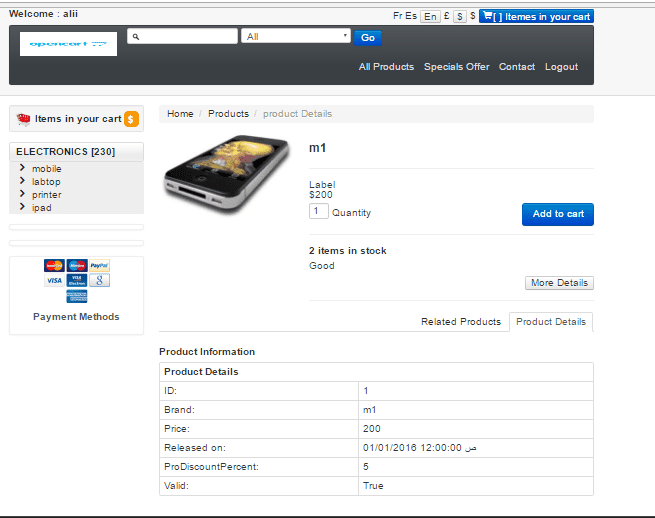This screenshot has width=655, height=518.
Task: Click the orange dollar badge in sidebar
Action: (131, 119)
